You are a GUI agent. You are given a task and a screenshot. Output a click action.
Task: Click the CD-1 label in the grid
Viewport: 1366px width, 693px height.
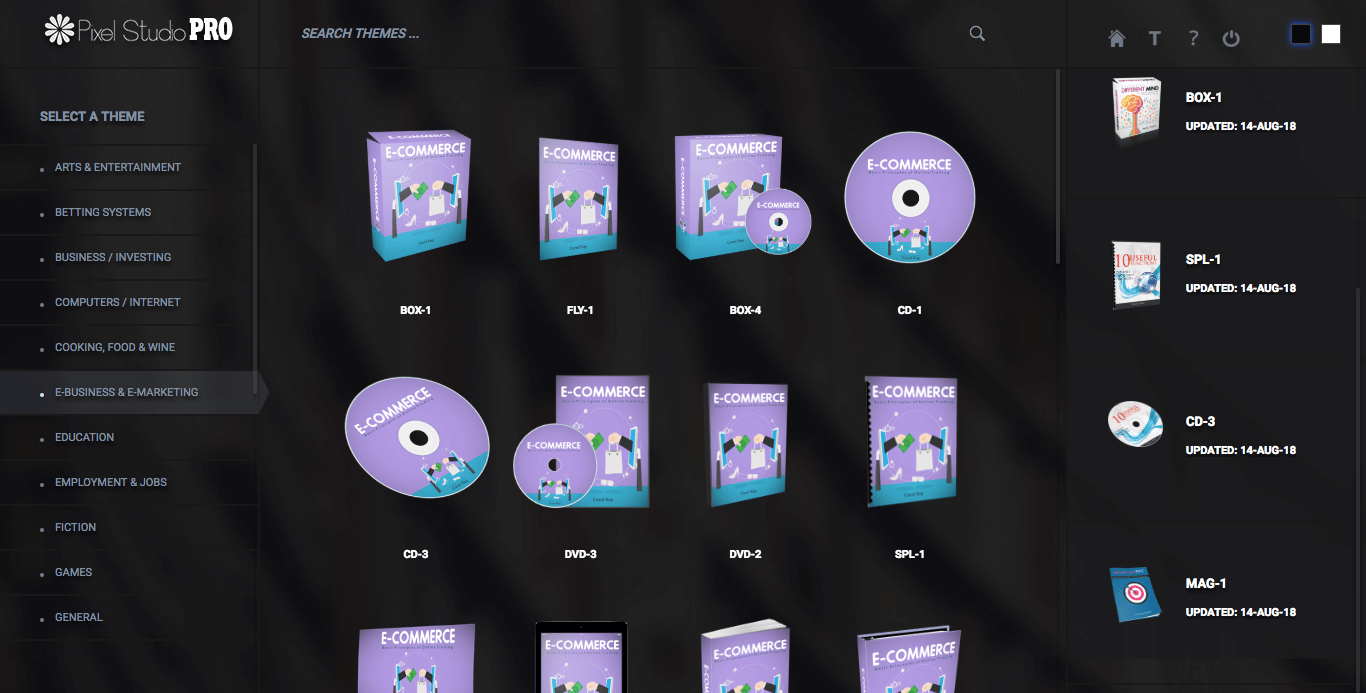910,310
